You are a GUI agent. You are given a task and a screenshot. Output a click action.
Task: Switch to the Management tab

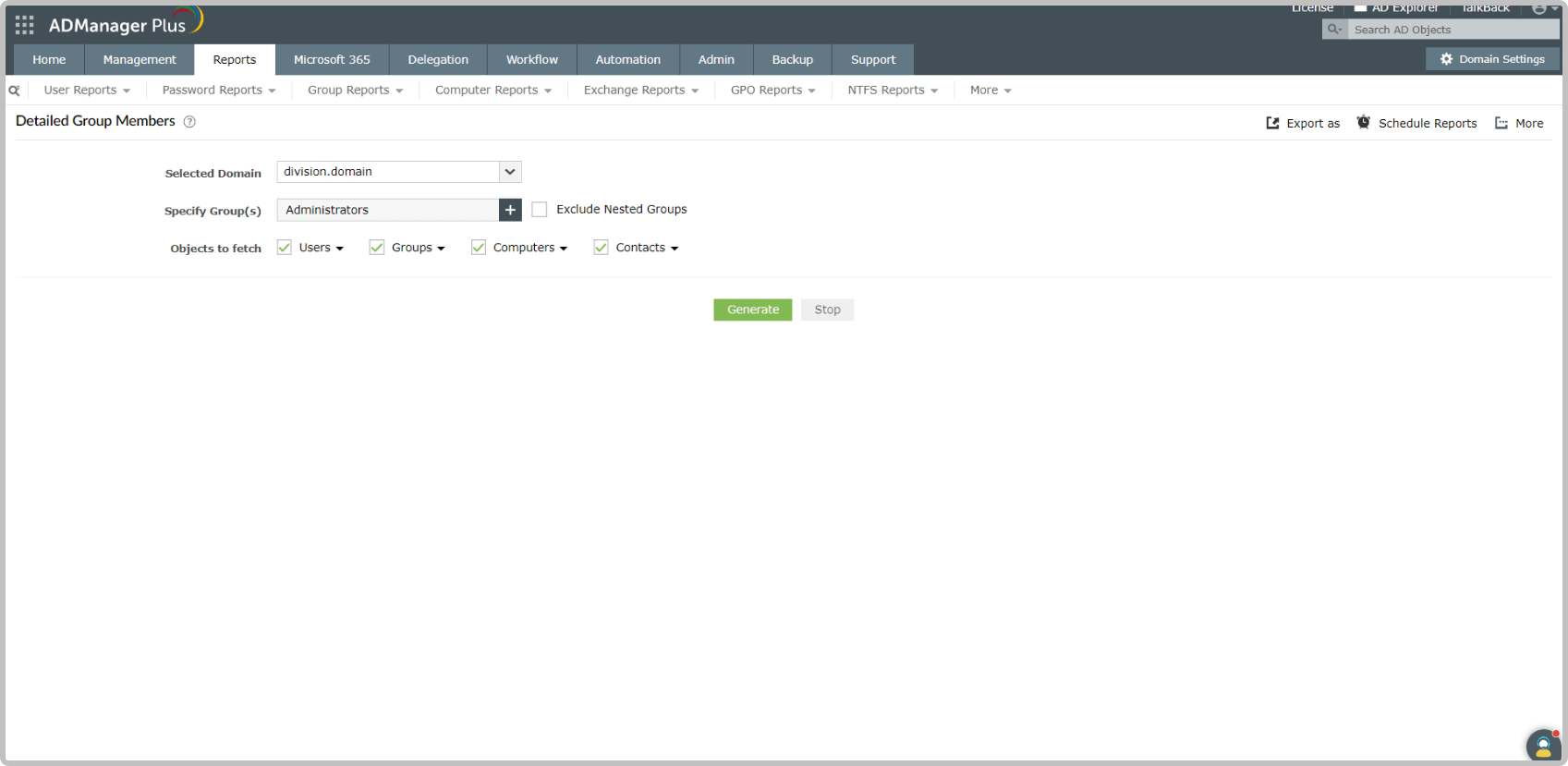140,60
